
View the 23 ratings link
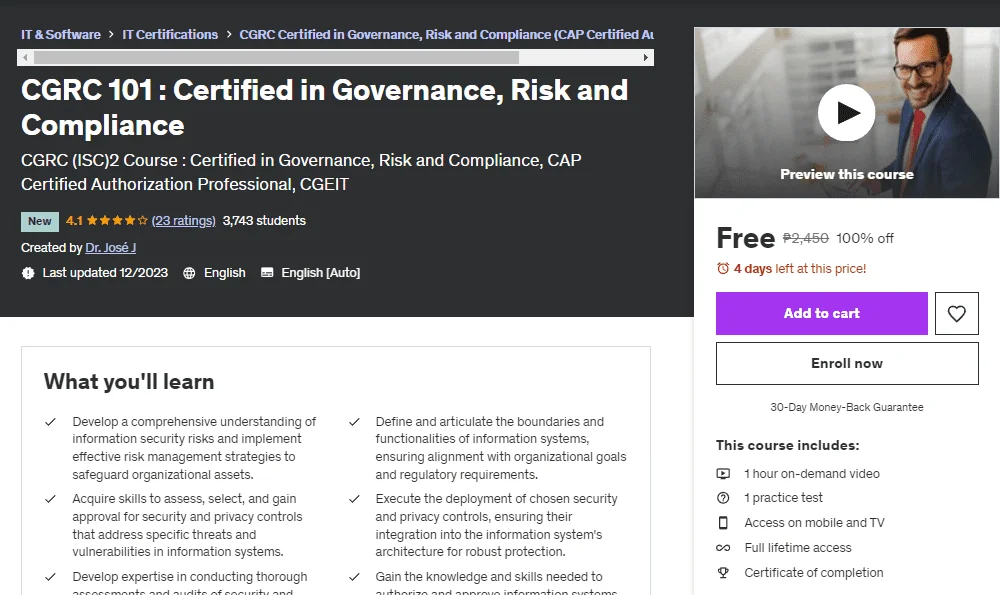click(x=184, y=221)
